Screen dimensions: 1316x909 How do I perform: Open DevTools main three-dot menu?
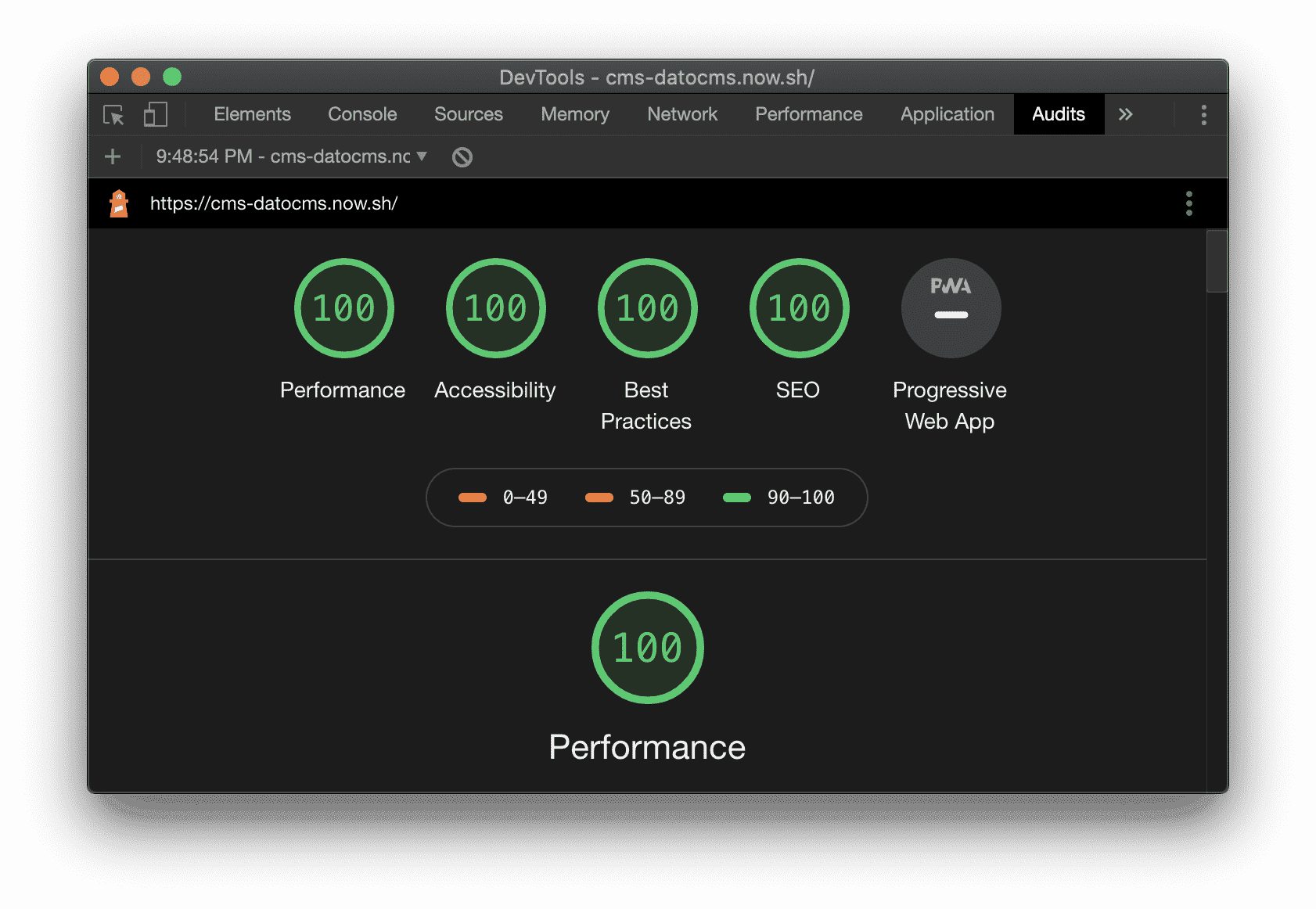(1203, 114)
